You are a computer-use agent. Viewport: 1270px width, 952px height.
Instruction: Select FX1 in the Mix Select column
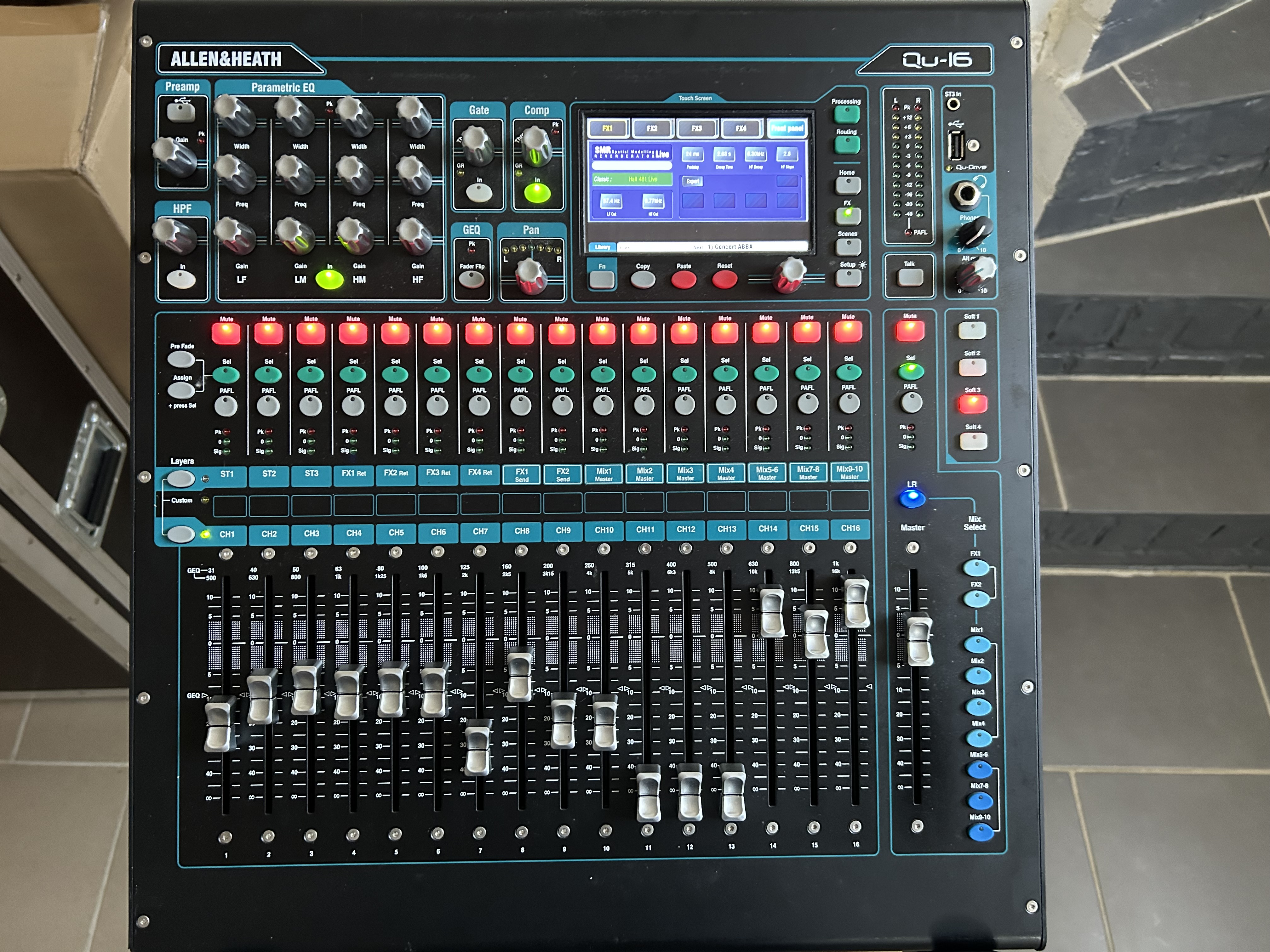pyautogui.click(x=975, y=568)
